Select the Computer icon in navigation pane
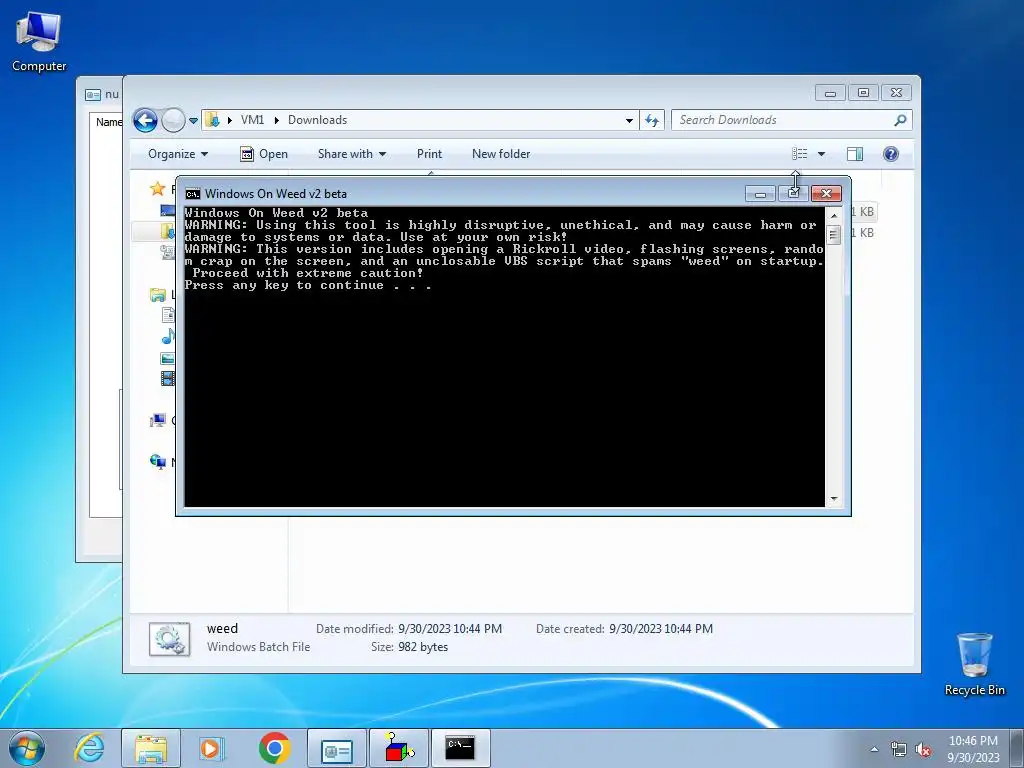 pyautogui.click(x=157, y=420)
